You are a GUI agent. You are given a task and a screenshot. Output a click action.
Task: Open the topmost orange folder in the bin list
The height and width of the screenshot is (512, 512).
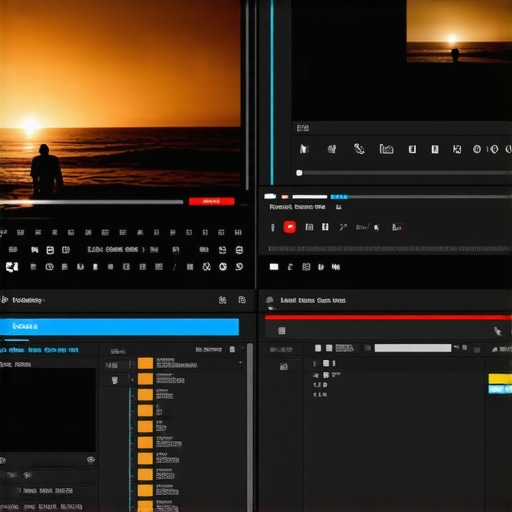click(146, 363)
